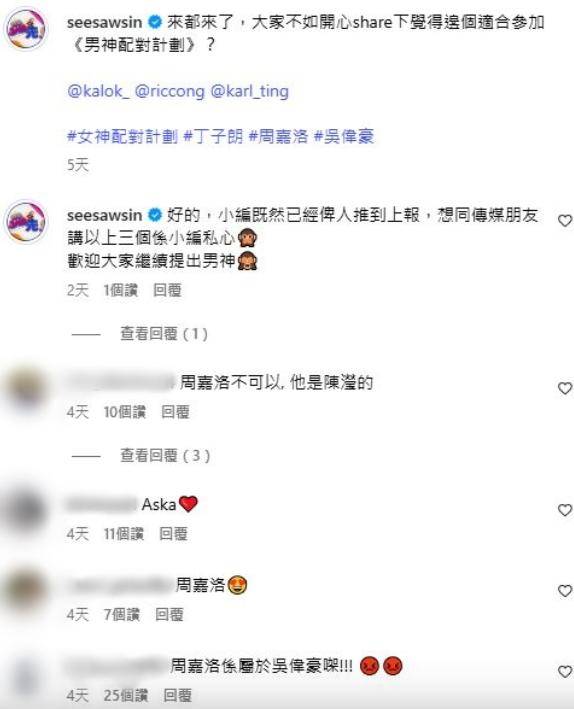Open hashtag #周嘉洛
Viewport: 574px width, 709px height.
[279, 136]
